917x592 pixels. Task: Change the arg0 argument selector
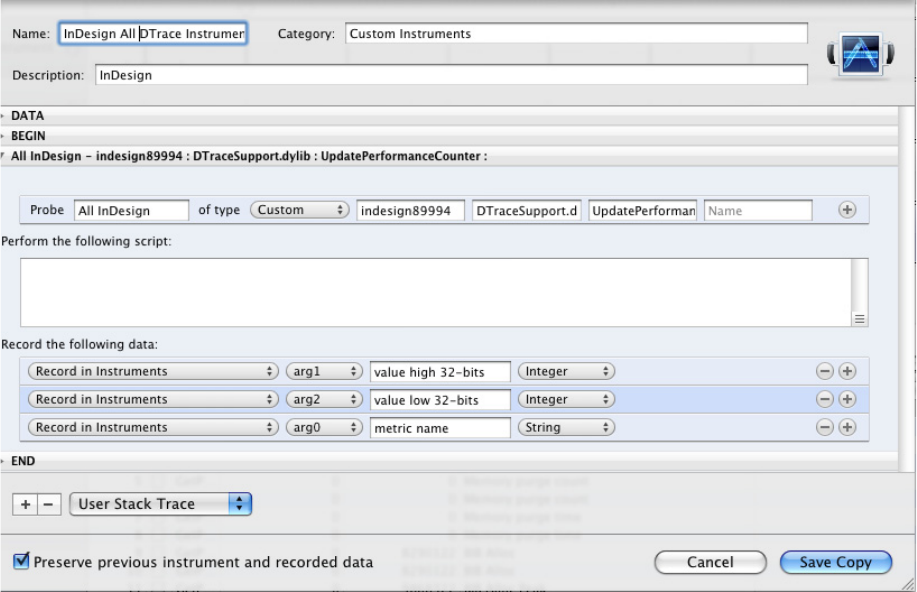point(324,427)
